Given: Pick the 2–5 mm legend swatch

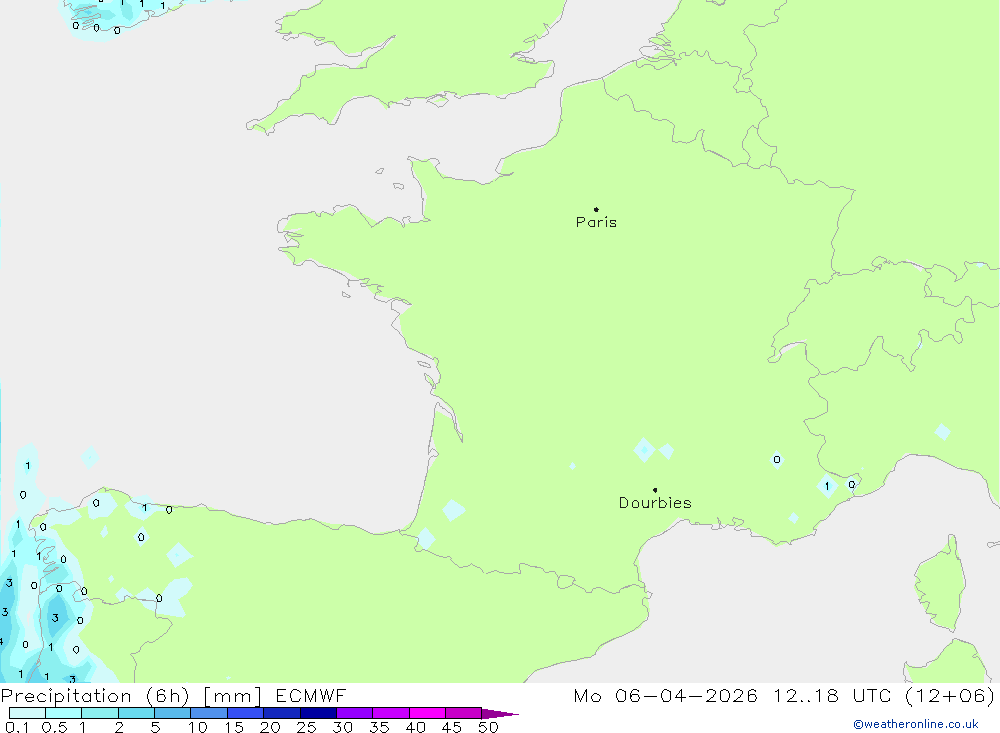Looking at the screenshot, I should (x=136, y=713).
